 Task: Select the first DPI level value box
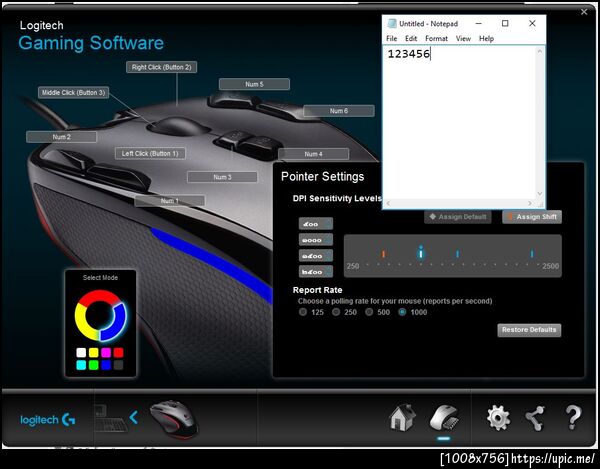coord(316,224)
